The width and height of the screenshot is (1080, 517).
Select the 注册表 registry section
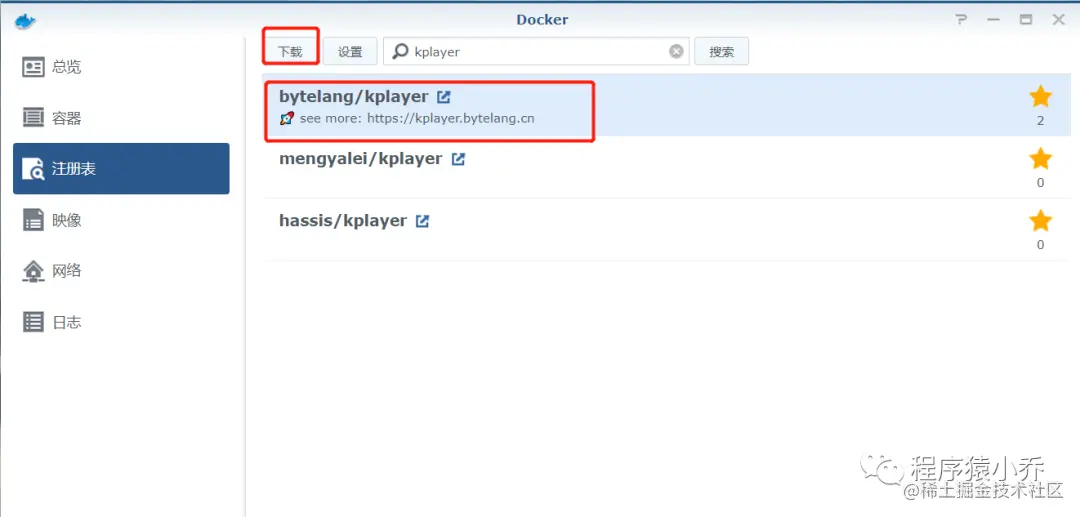[121, 169]
